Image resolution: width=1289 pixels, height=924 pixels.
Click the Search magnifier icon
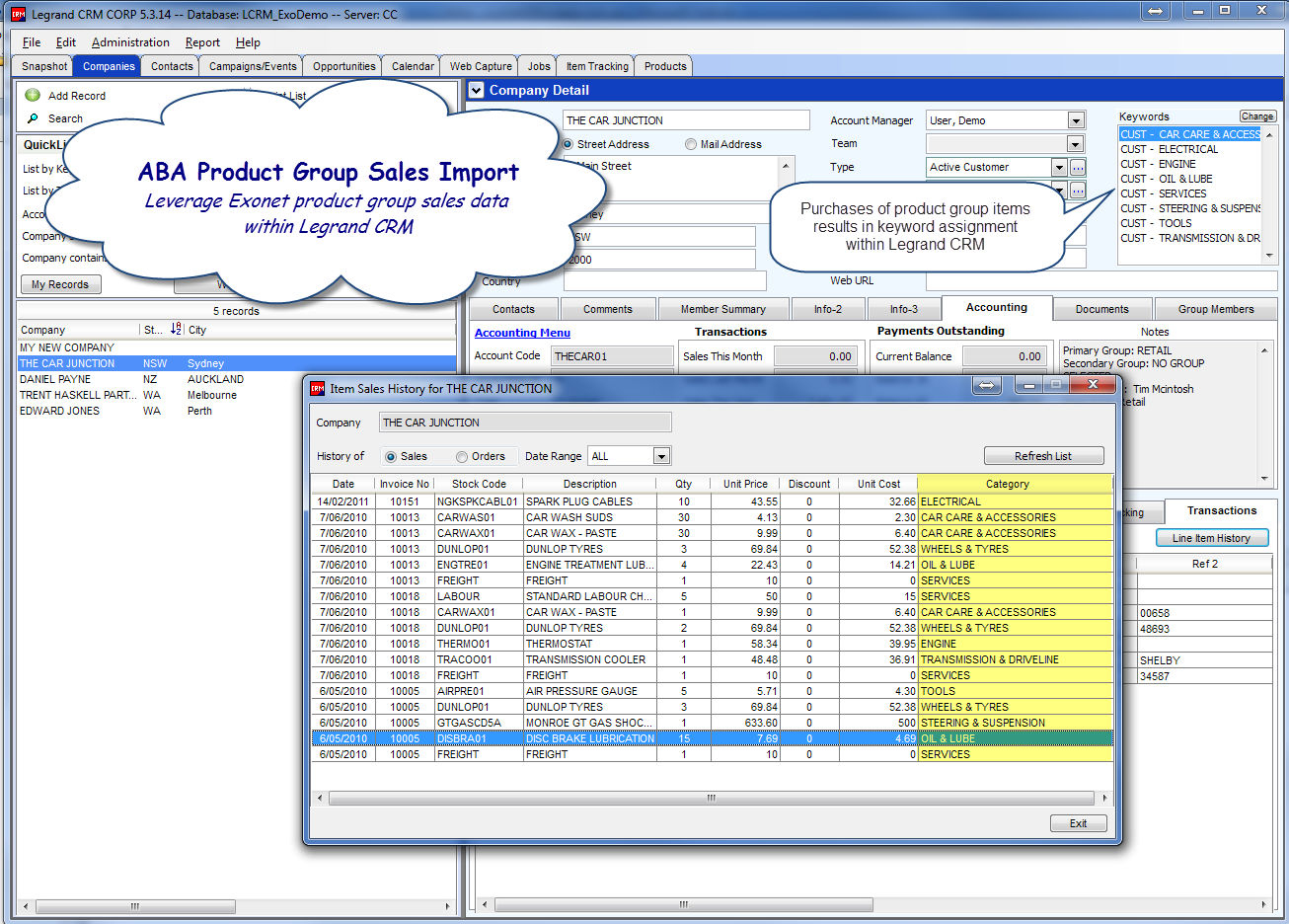(33, 118)
